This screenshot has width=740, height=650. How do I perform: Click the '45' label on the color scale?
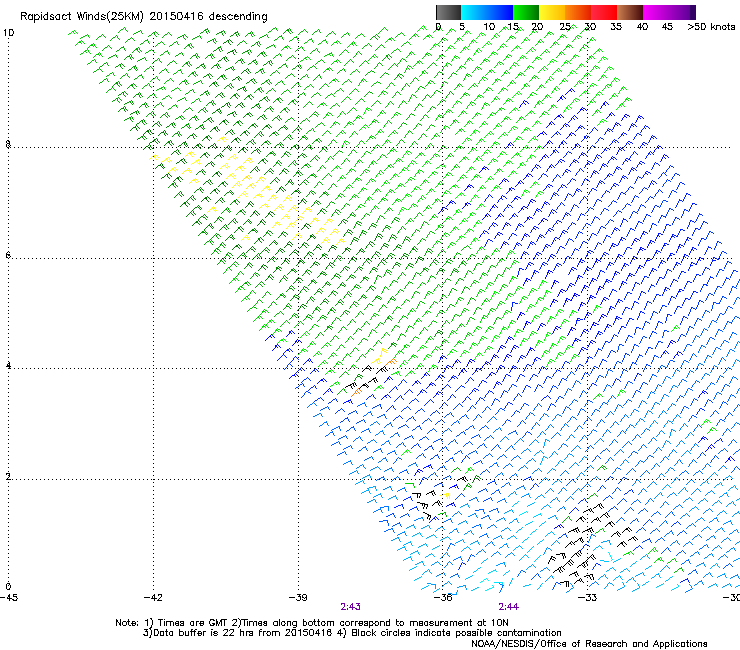tap(667, 27)
